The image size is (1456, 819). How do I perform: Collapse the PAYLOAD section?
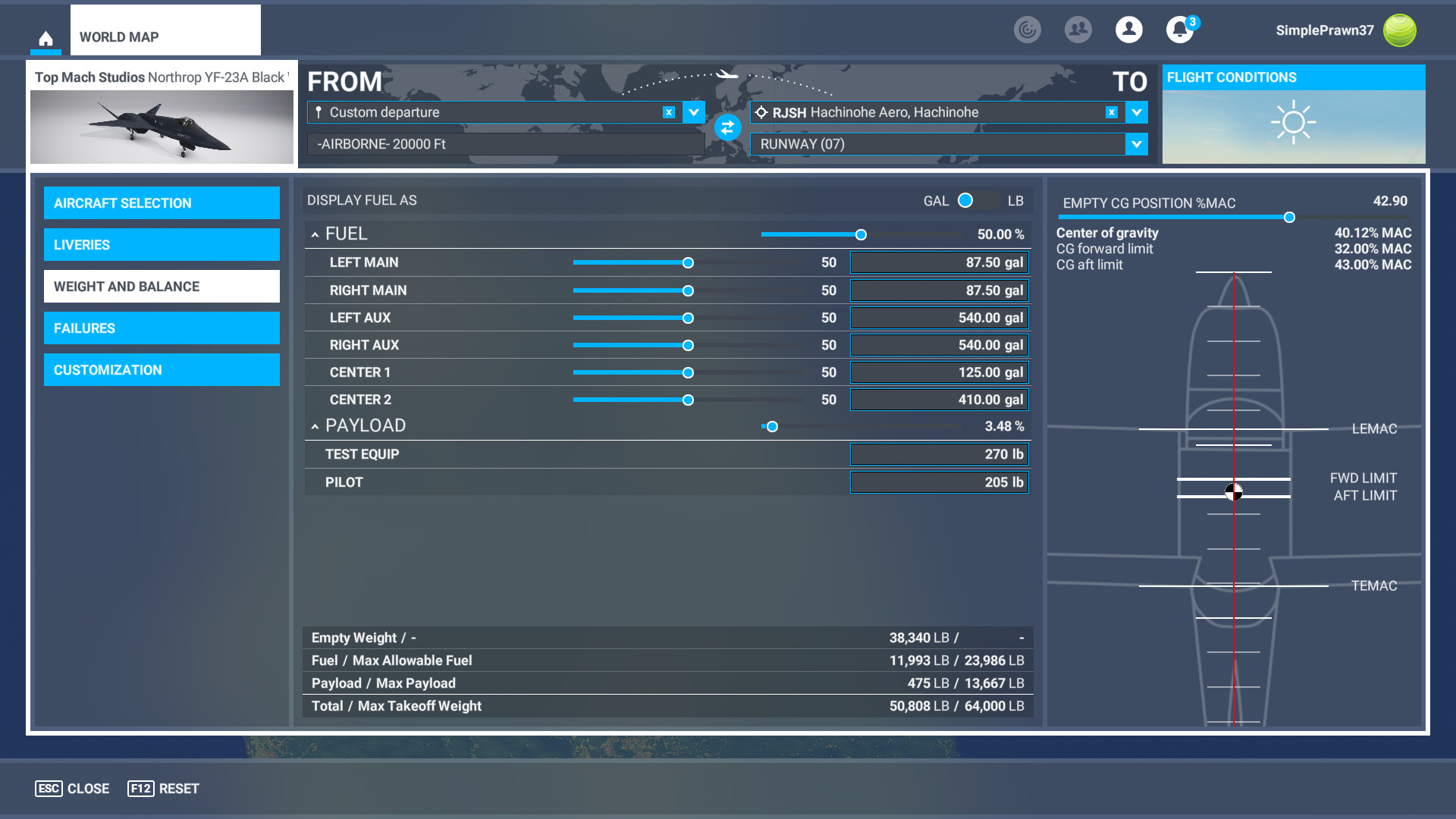315,427
